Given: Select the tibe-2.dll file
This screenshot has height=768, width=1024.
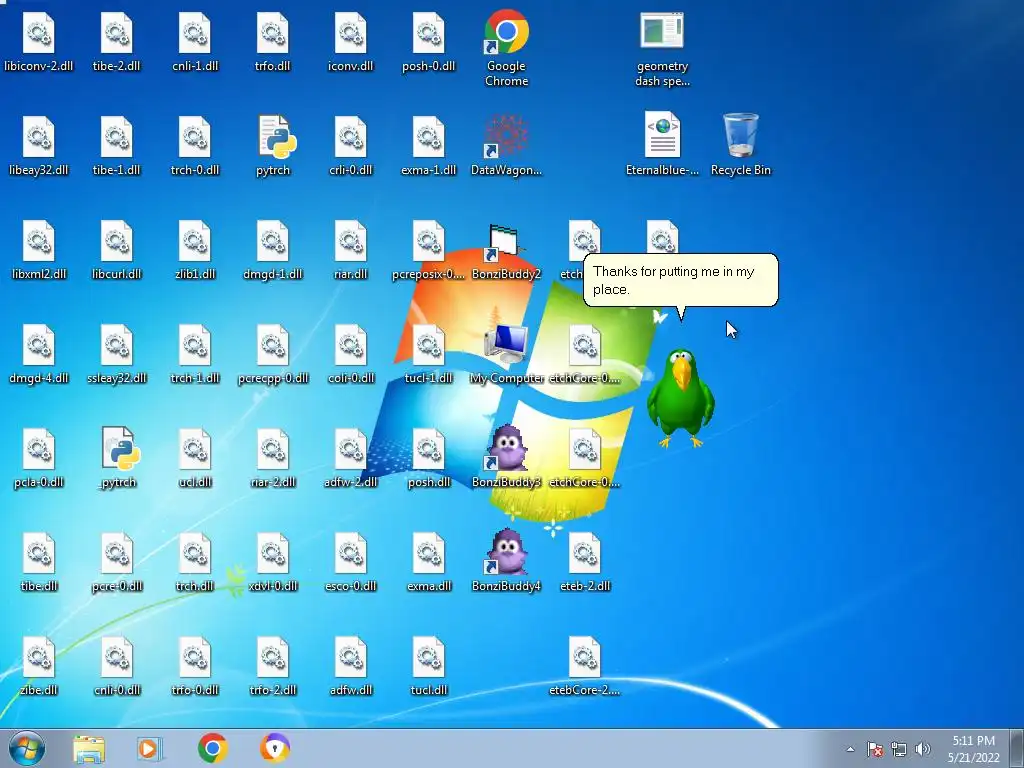Looking at the screenshot, I should click(x=117, y=42).
